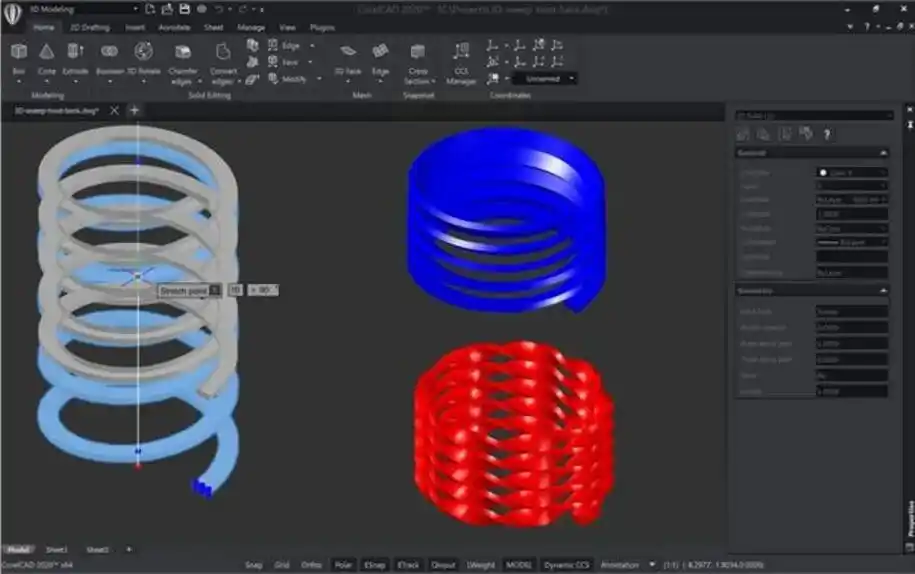Toggle Ortho mode in status bar
This screenshot has height=574, width=915.
click(311, 565)
